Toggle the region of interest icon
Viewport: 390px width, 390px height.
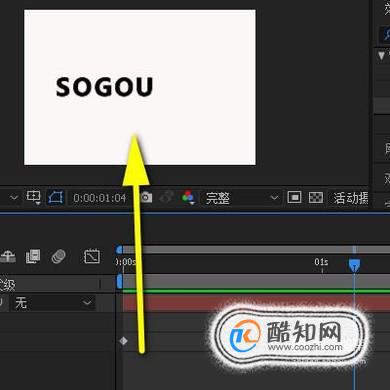click(294, 197)
